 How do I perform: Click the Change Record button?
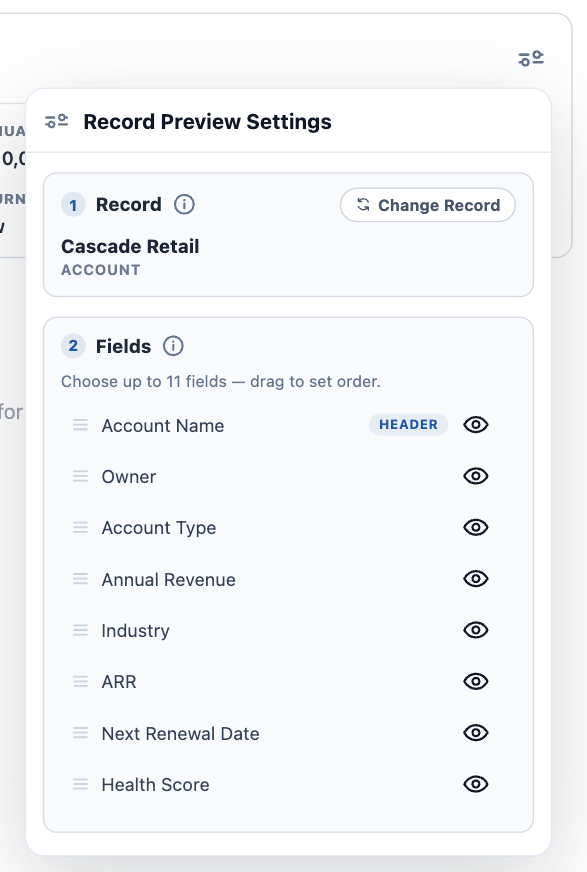pyautogui.click(x=427, y=205)
